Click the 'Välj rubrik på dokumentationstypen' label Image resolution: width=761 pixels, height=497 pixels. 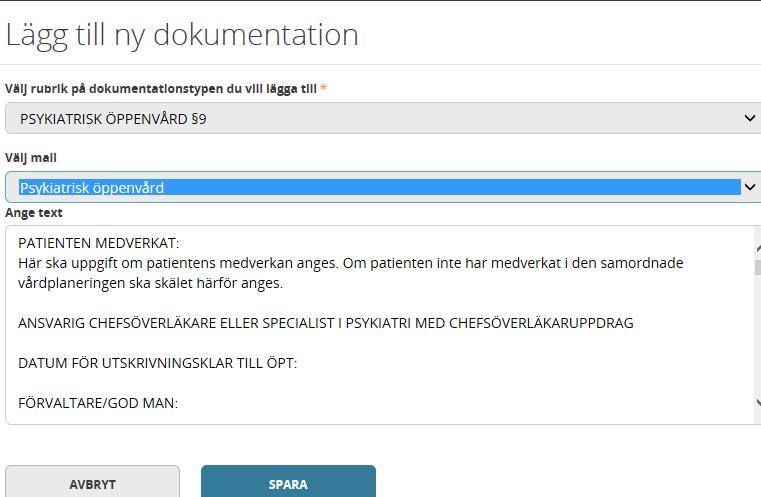click(165, 89)
